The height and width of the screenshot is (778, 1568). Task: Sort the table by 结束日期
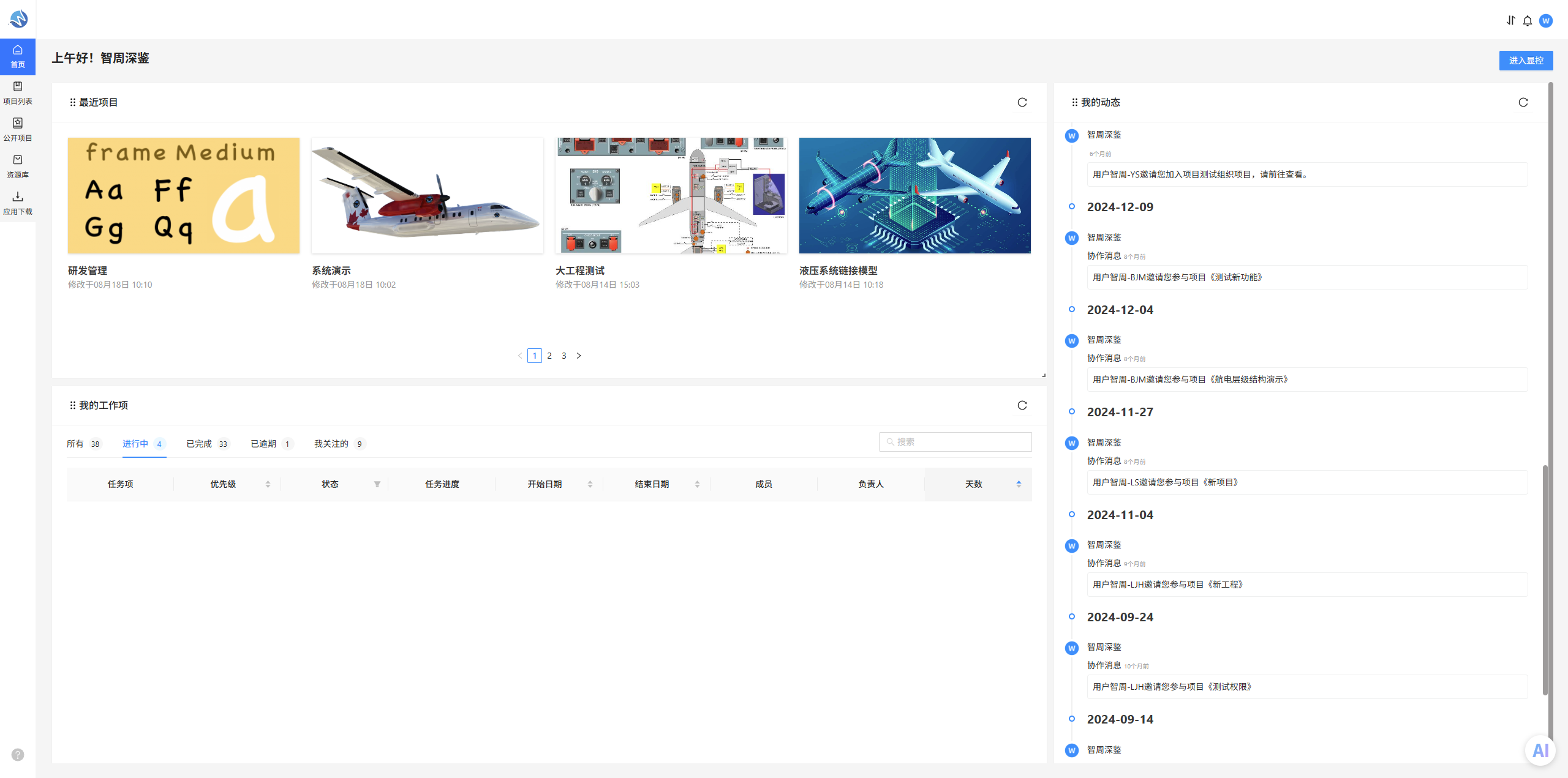point(697,484)
